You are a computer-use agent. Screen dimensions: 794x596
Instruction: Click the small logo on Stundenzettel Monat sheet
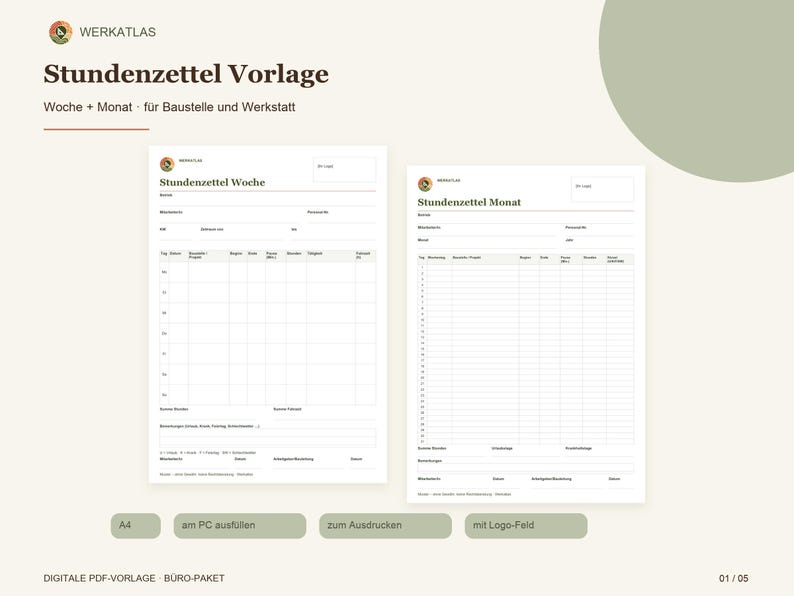[x=425, y=184]
